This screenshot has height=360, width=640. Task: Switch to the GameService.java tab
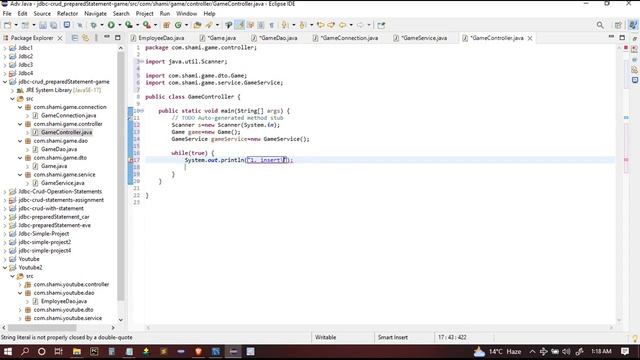[x=420, y=38]
